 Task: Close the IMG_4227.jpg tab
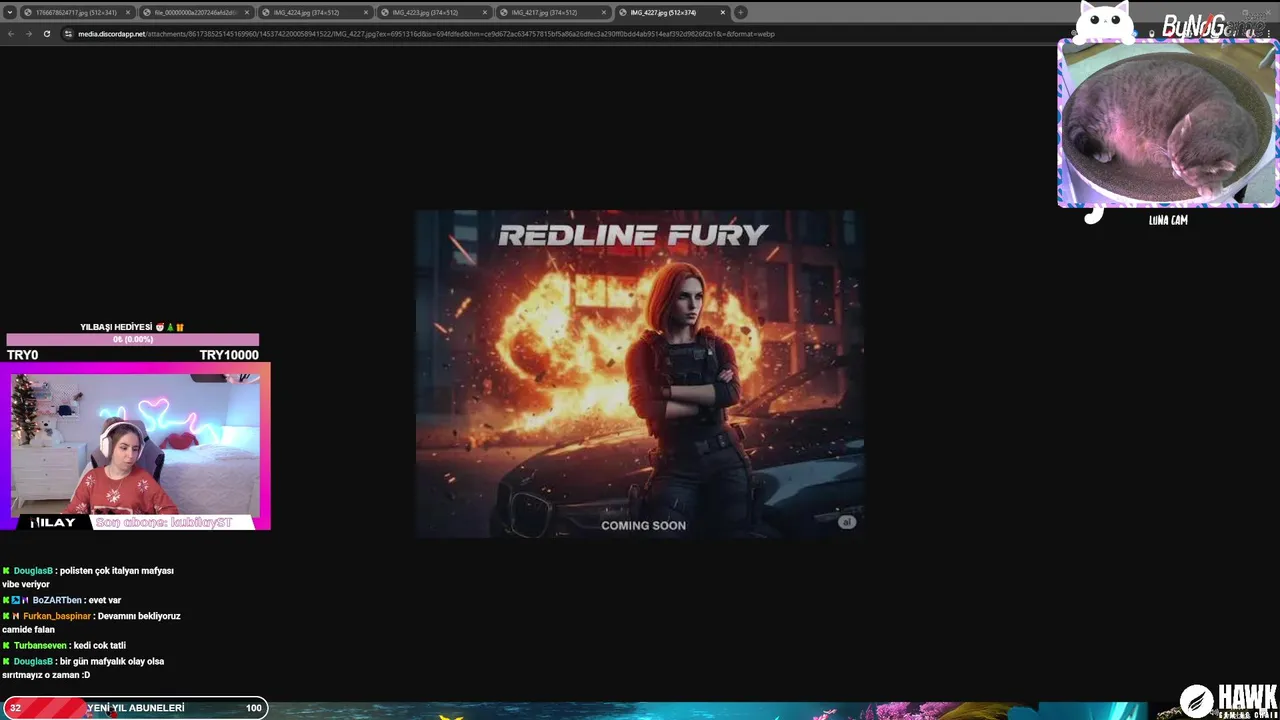pos(723,12)
